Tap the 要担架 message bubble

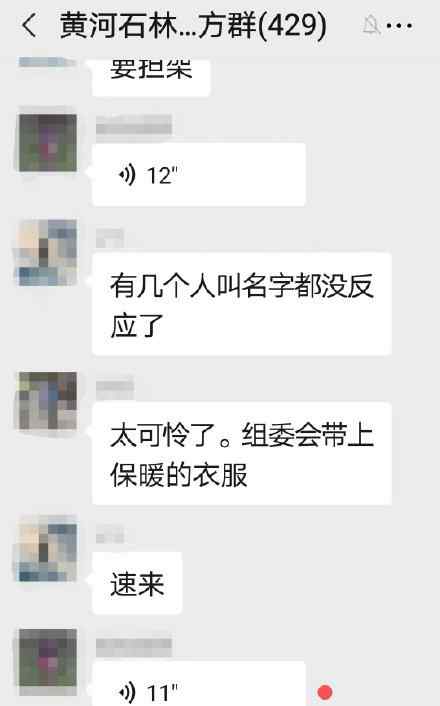151,77
